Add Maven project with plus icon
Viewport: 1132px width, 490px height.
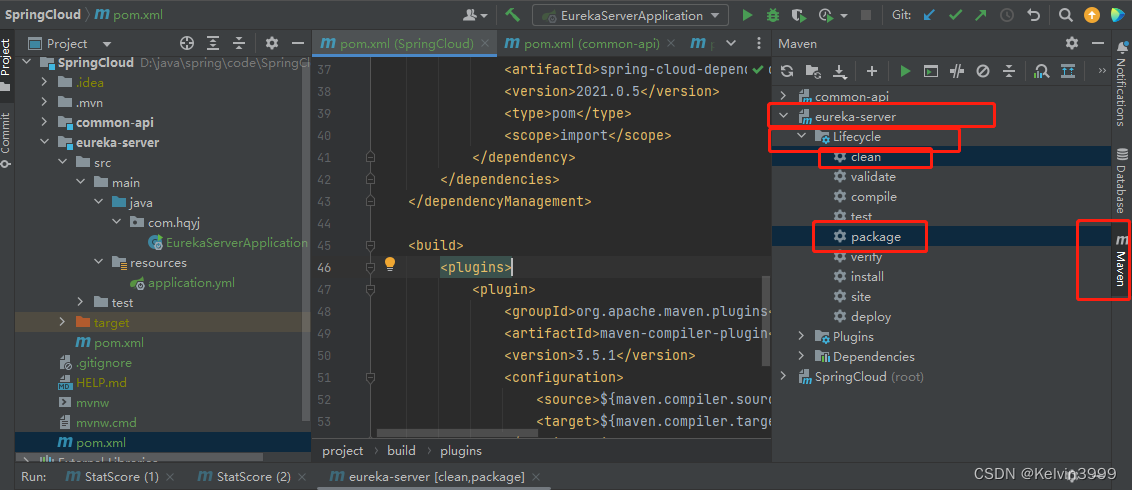[872, 71]
